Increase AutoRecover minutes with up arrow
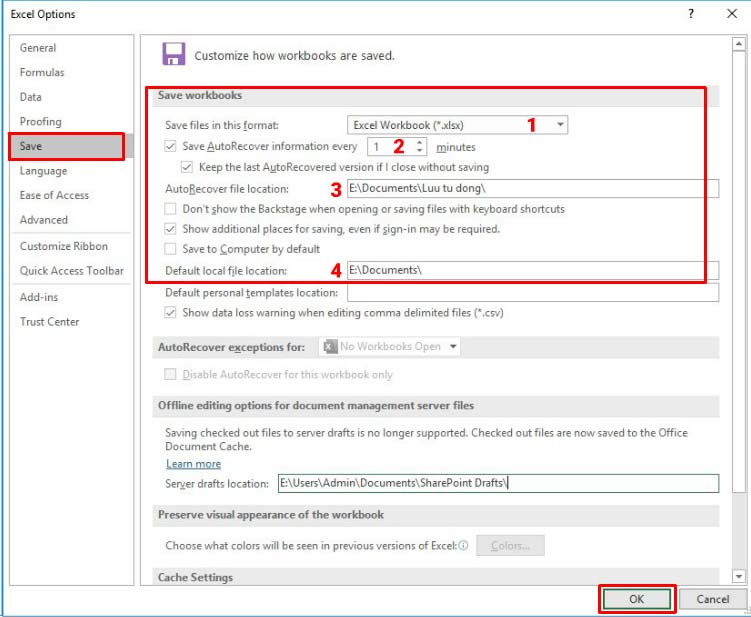This screenshot has height=617, width=751. (420, 142)
